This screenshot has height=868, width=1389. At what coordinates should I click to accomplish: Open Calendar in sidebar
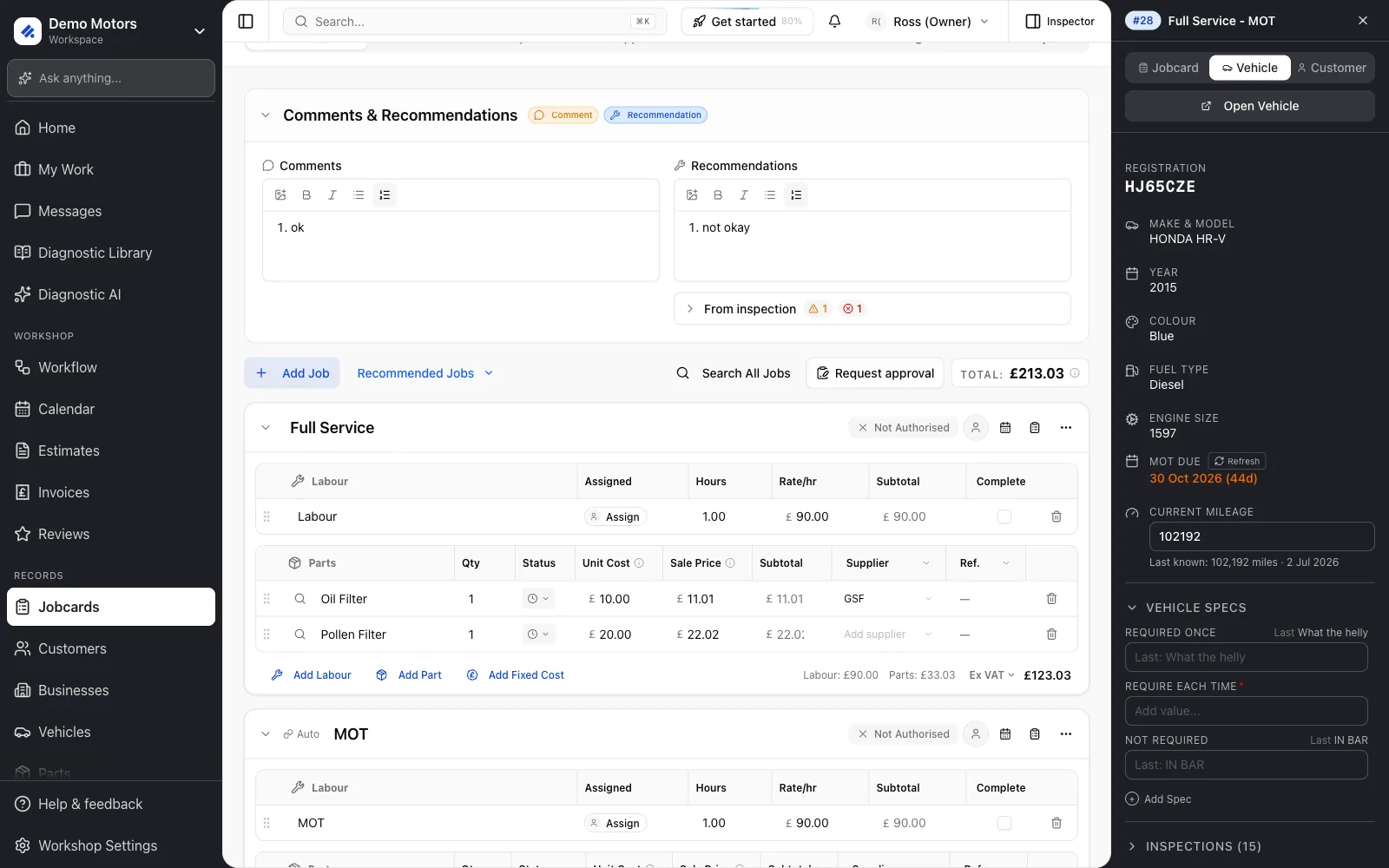coord(111,409)
